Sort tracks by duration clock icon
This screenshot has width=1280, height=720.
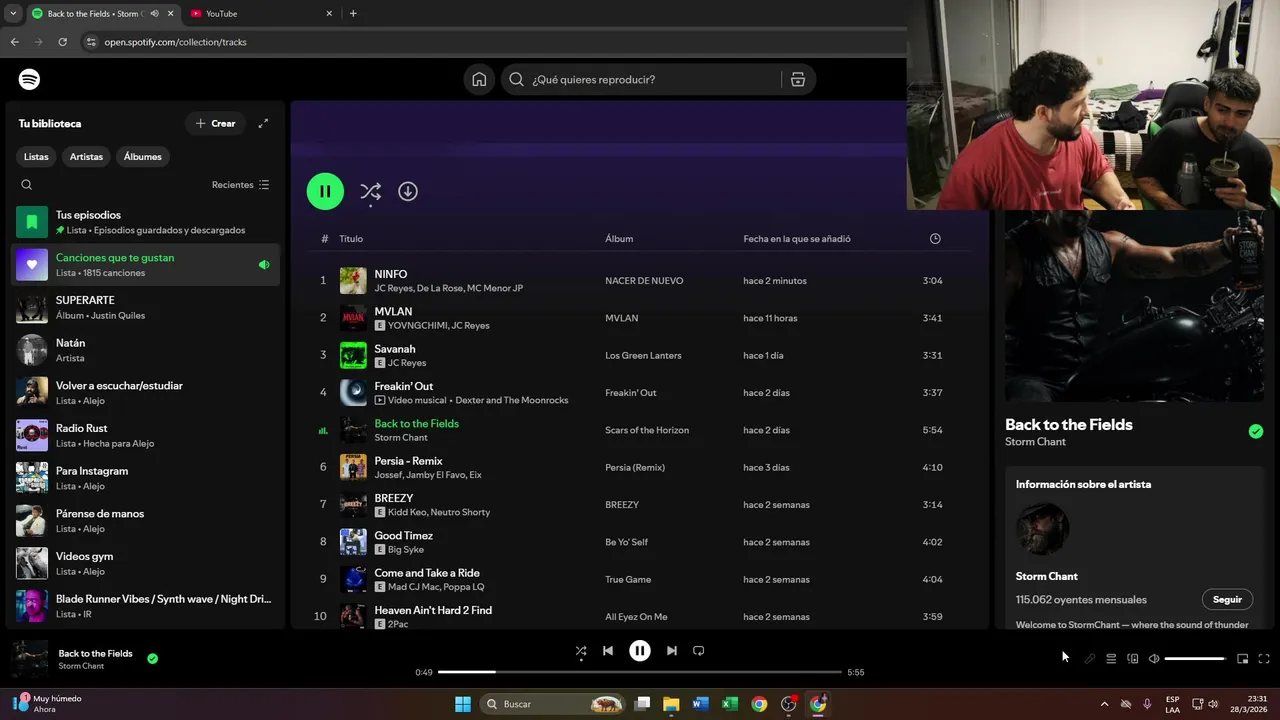click(935, 239)
